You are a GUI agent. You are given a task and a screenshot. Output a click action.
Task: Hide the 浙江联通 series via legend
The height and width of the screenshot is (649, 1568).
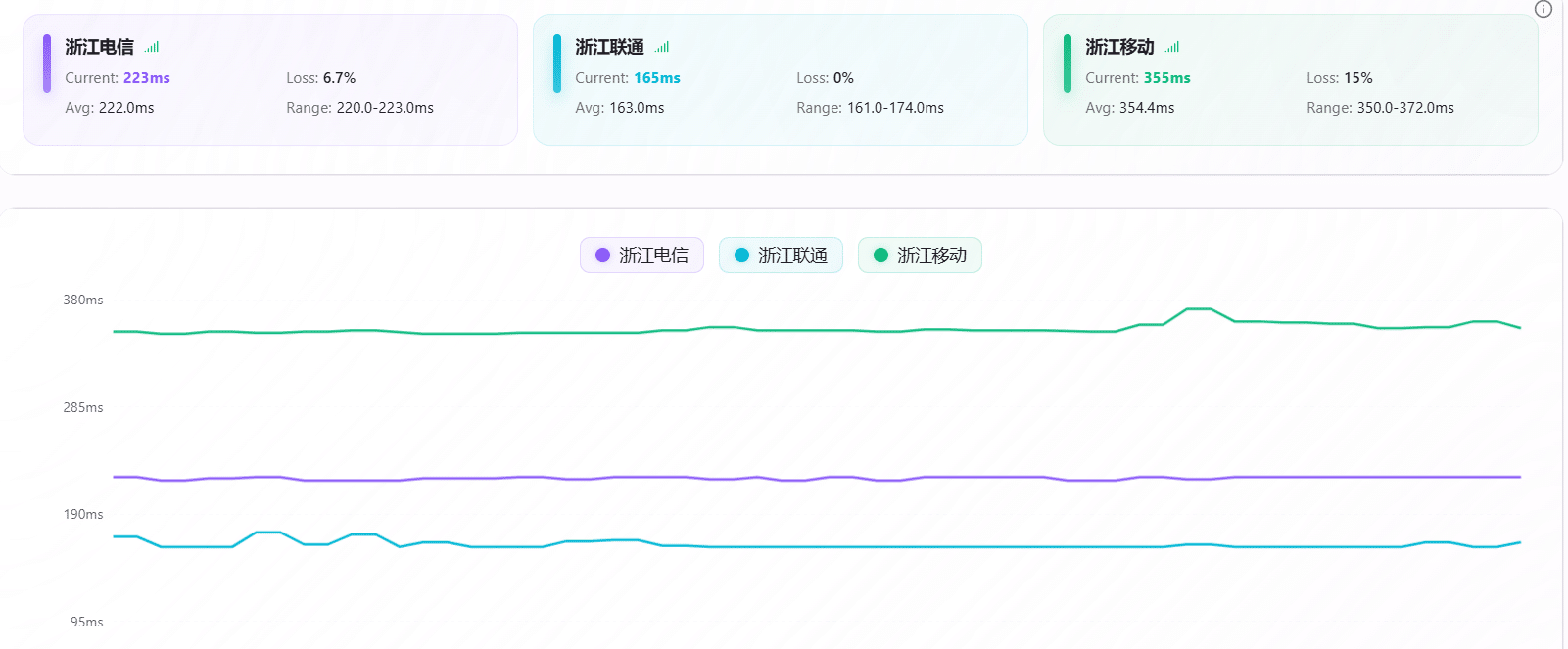point(781,255)
